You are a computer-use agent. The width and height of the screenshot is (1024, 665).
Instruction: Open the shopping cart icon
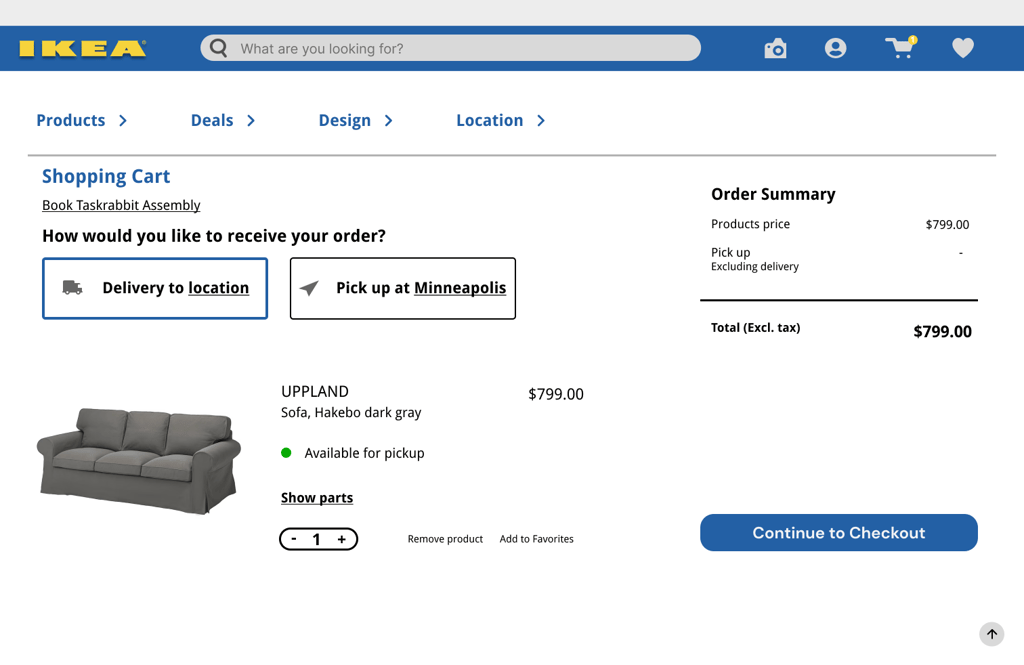(x=901, y=48)
